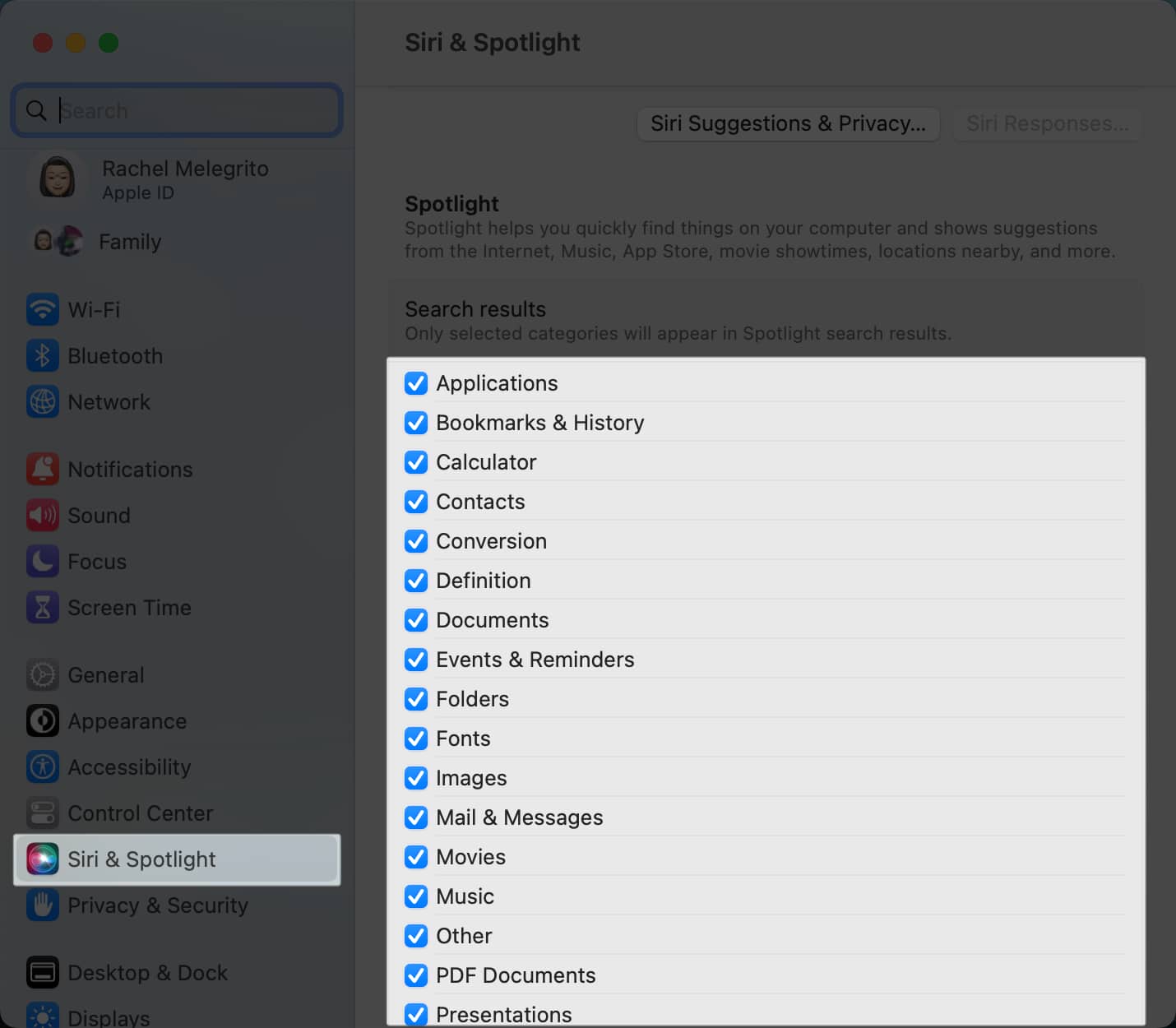Click the Privacy & Security label
This screenshot has width=1176, height=1028.
pos(158,905)
